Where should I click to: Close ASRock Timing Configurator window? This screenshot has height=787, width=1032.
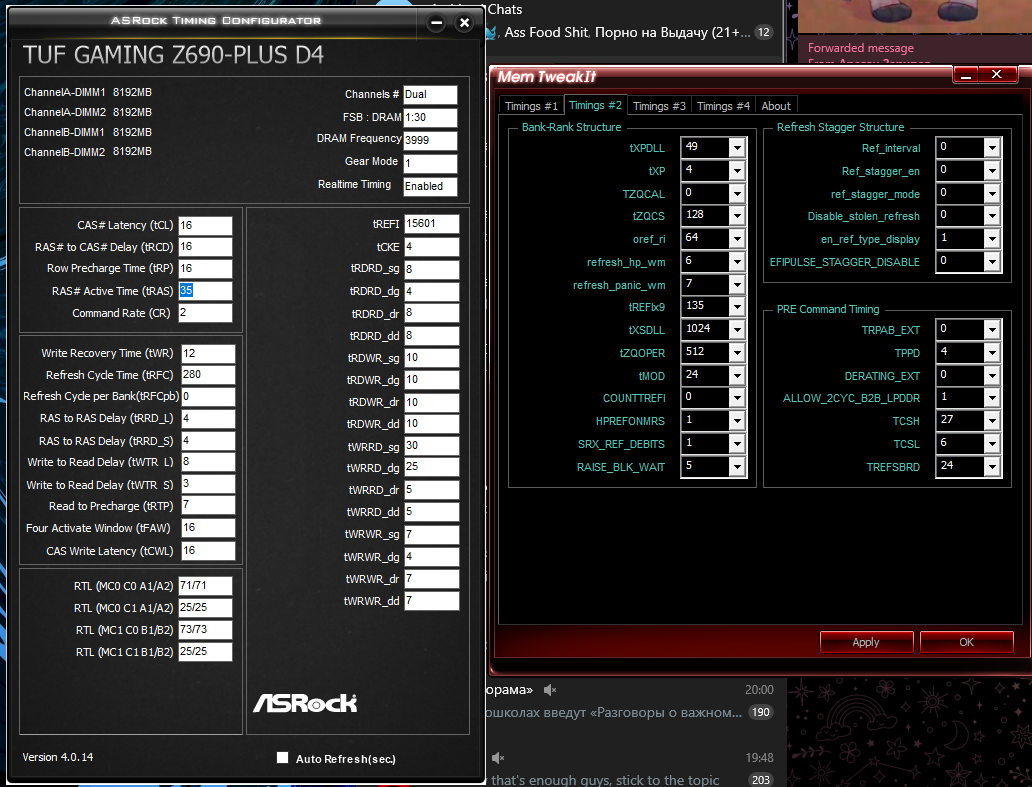pyautogui.click(x=464, y=23)
